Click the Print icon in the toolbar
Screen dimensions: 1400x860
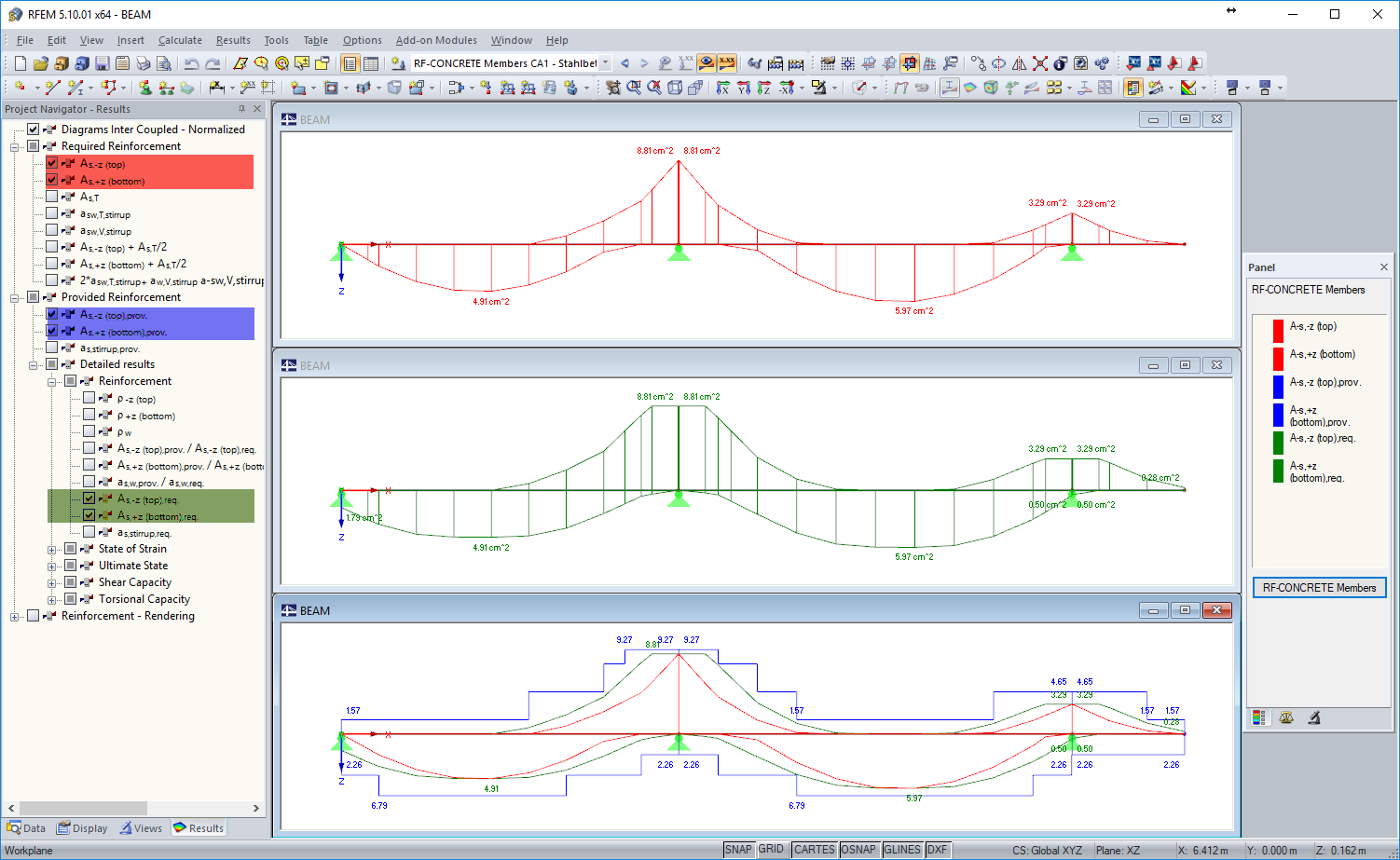pyautogui.click(x=143, y=63)
